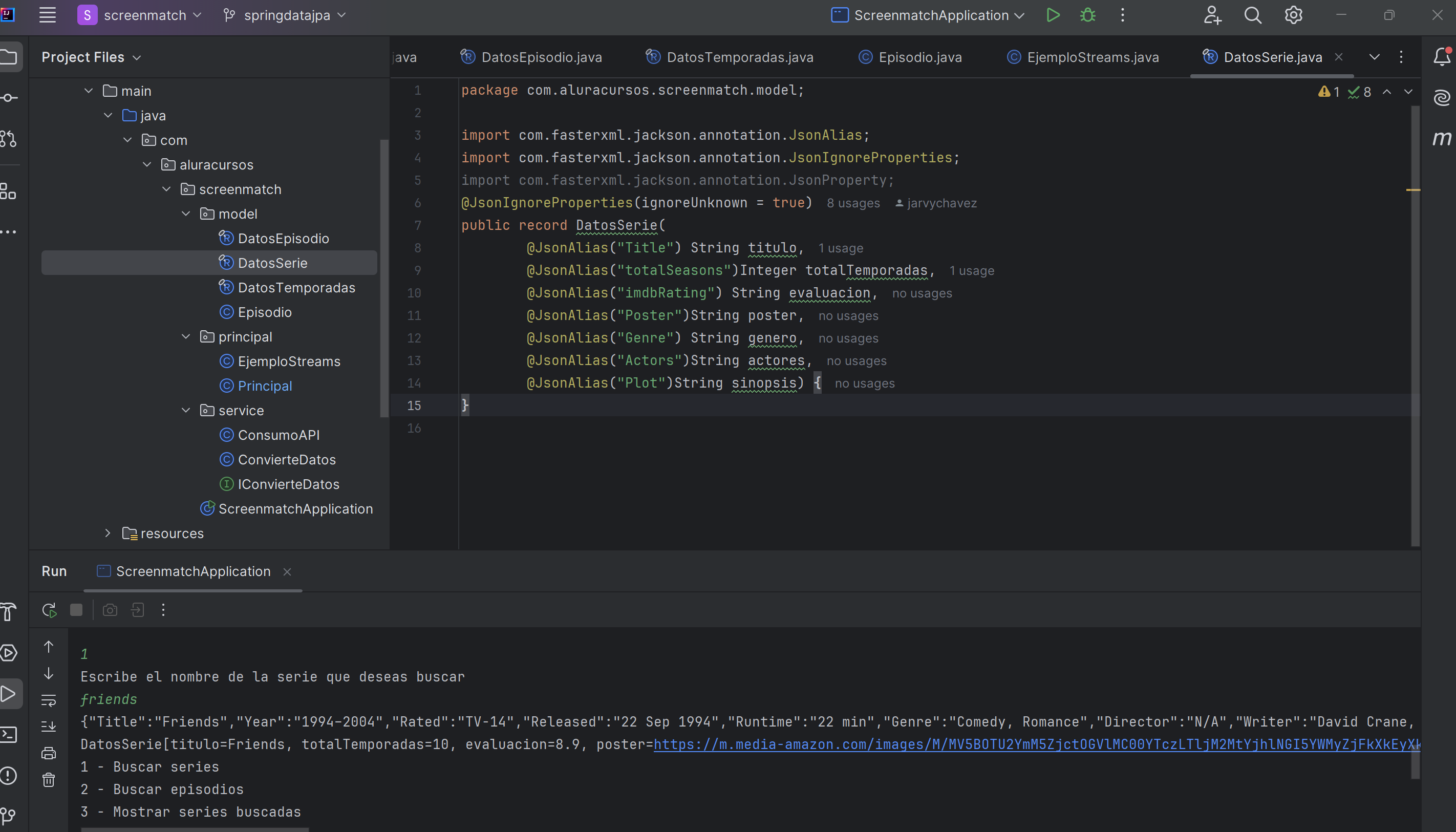Rerun ScreenmatchApplication in Run panel
1456x832 pixels.
(49, 610)
